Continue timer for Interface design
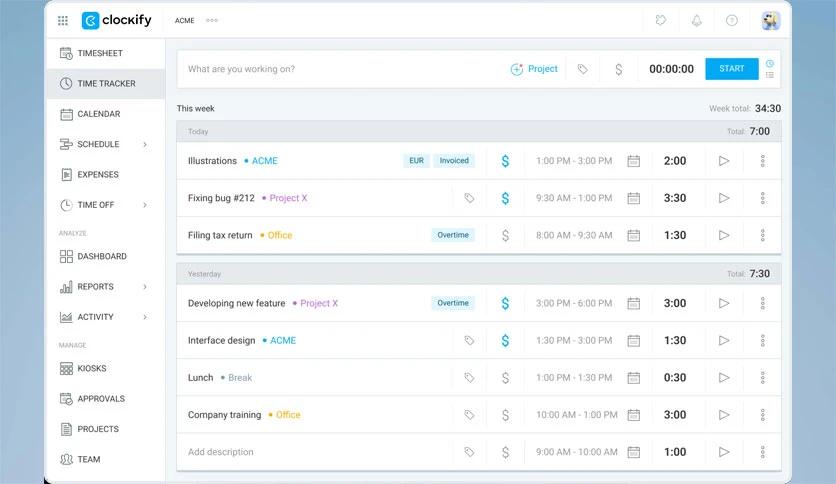 (x=724, y=341)
